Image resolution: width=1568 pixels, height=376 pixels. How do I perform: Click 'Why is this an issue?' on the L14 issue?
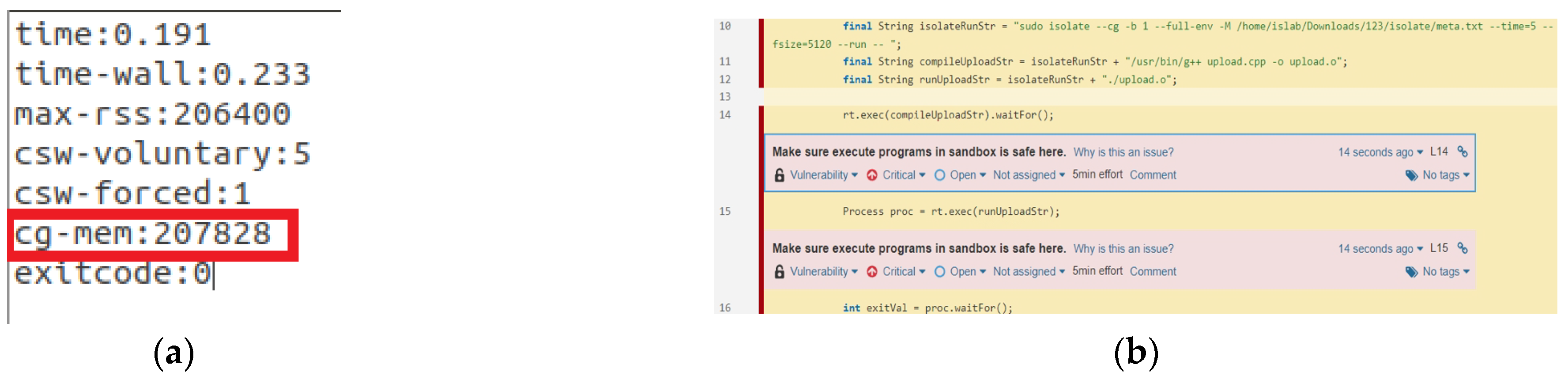point(1123,152)
